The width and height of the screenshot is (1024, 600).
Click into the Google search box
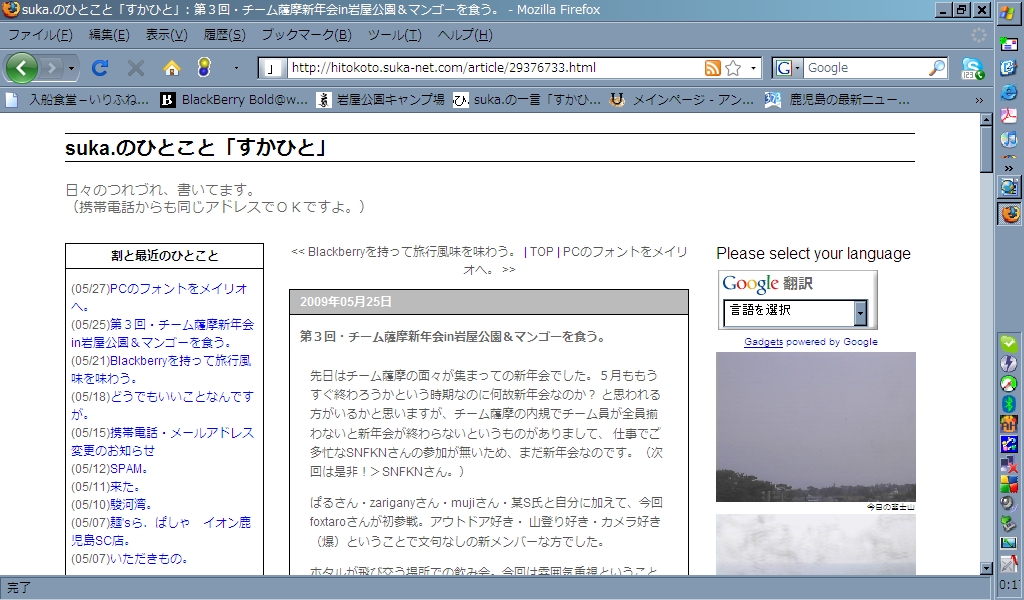click(865, 68)
